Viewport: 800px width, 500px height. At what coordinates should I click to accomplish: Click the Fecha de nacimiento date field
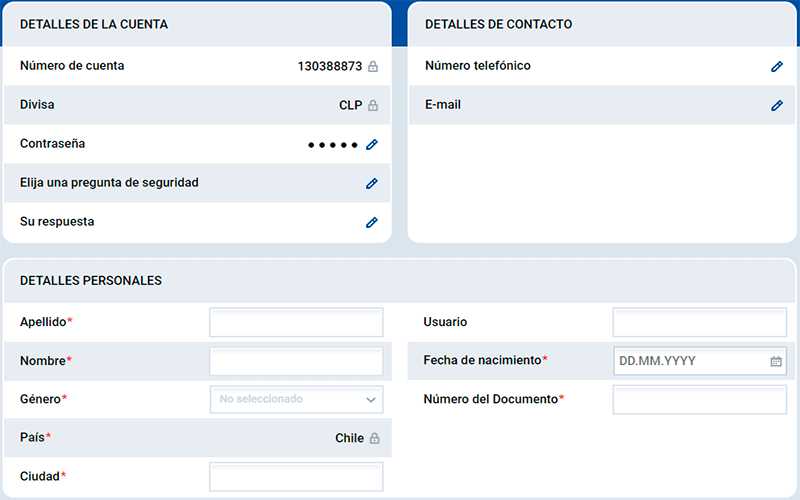pyautogui.click(x=690, y=361)
